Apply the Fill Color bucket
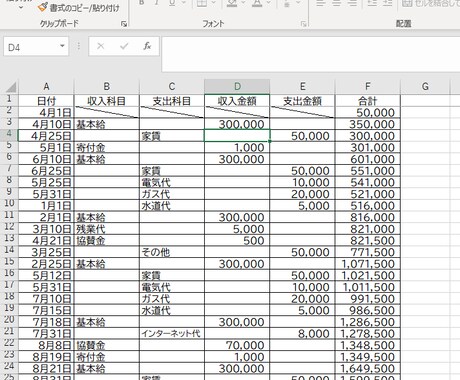460x380 pixels. [x=232, y=3]
